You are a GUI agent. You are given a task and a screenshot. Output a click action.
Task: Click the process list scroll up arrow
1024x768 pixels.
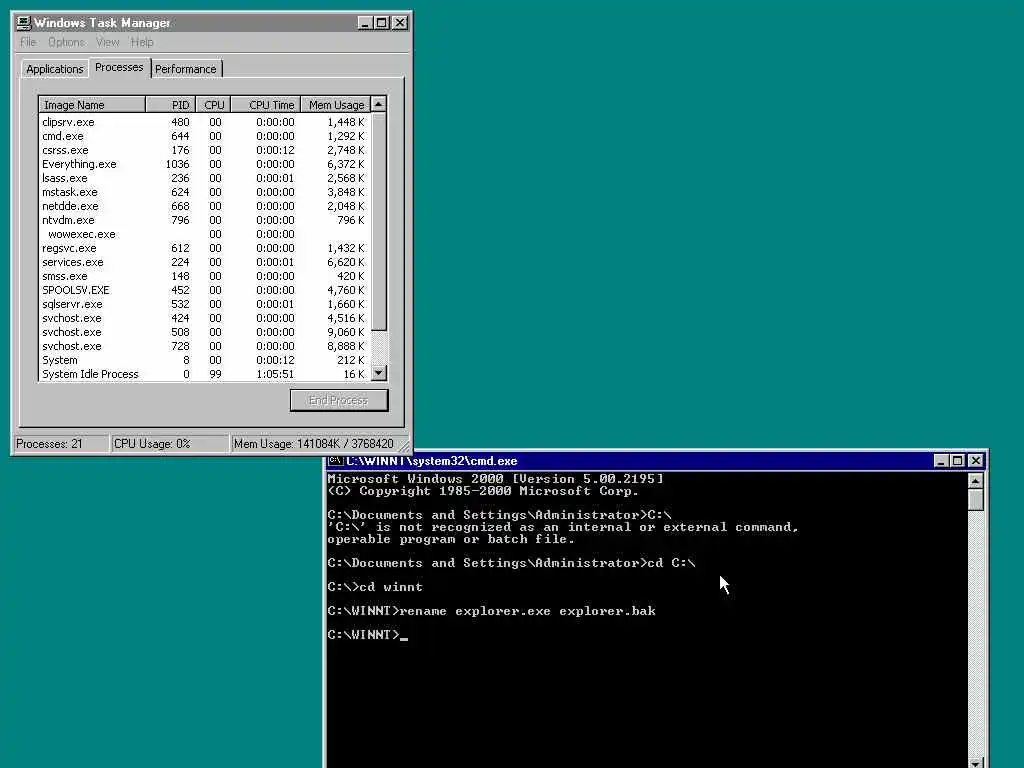[379, 104]
